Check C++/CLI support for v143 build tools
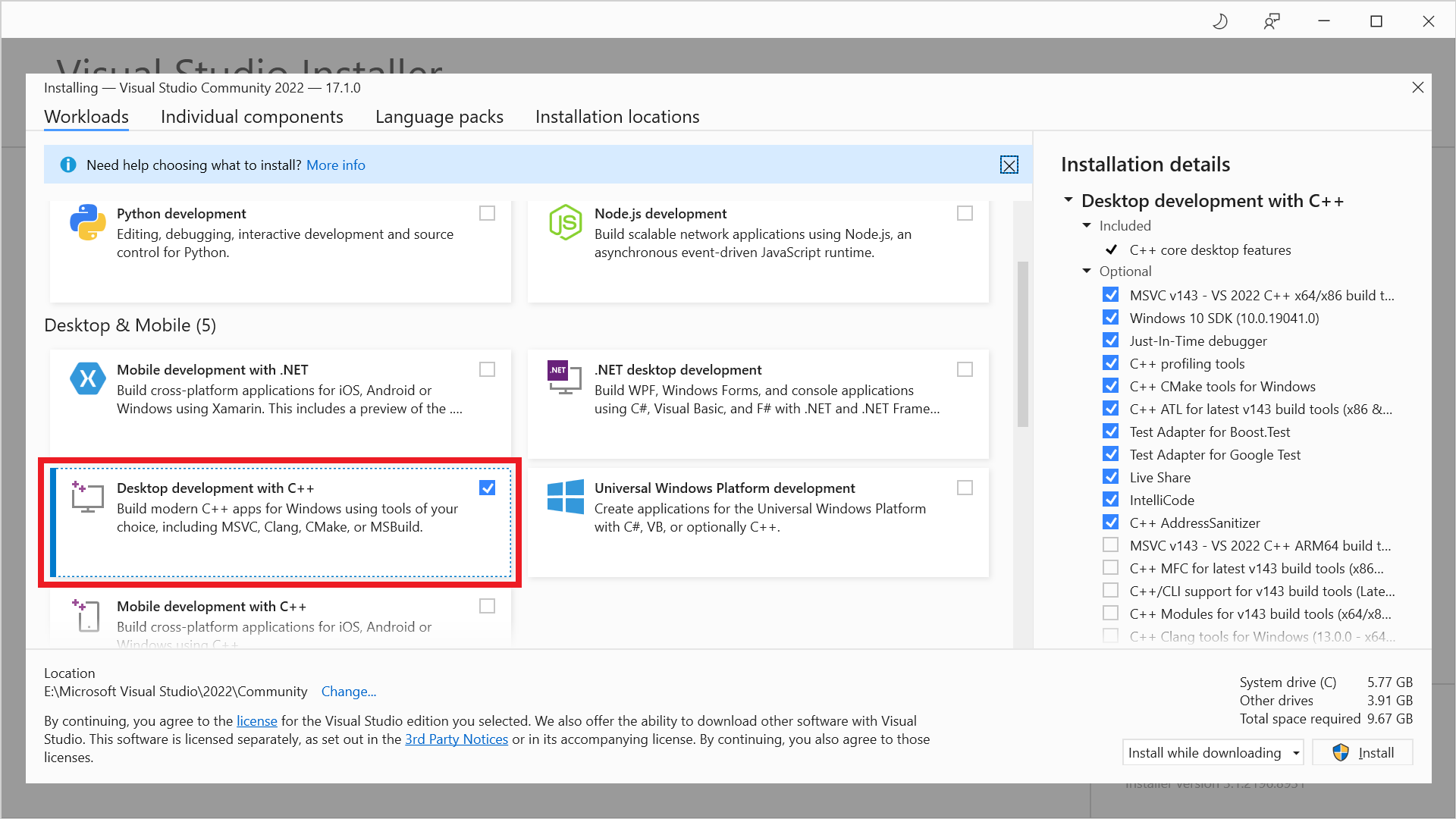Image resolution: width=1456 pixels, height=819 pixels. click(1110, 591)
